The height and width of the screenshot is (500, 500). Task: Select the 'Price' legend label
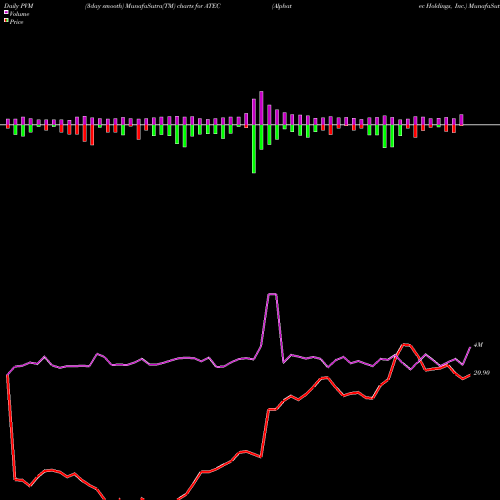pyautogui.click(x=16, y=22)
